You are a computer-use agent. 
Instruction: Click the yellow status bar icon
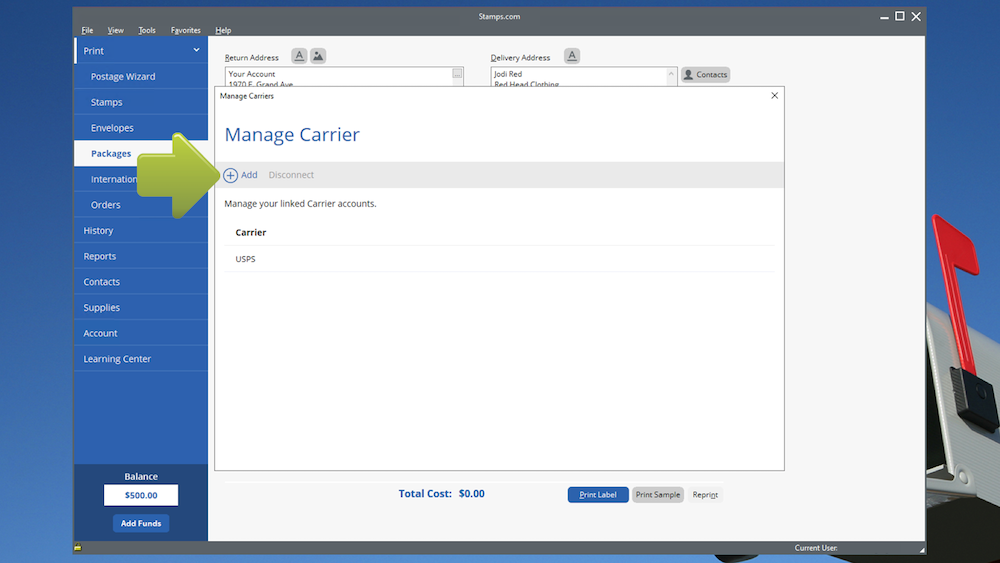click(x=78, y=548)
